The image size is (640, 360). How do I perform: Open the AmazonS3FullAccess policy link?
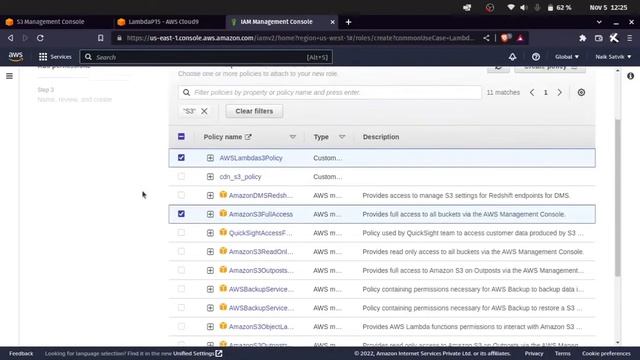(x=261, y=214)
